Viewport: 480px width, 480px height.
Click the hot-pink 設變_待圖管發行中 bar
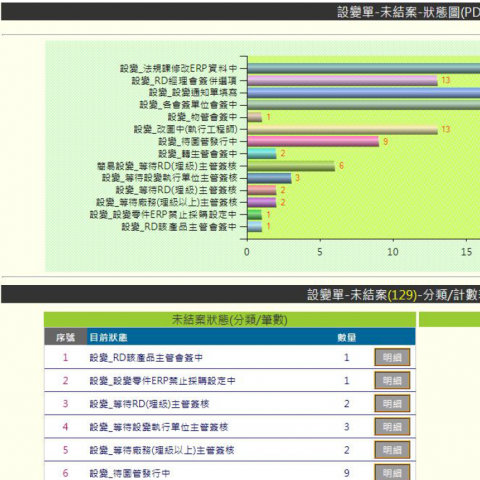[x=313, y=141]
